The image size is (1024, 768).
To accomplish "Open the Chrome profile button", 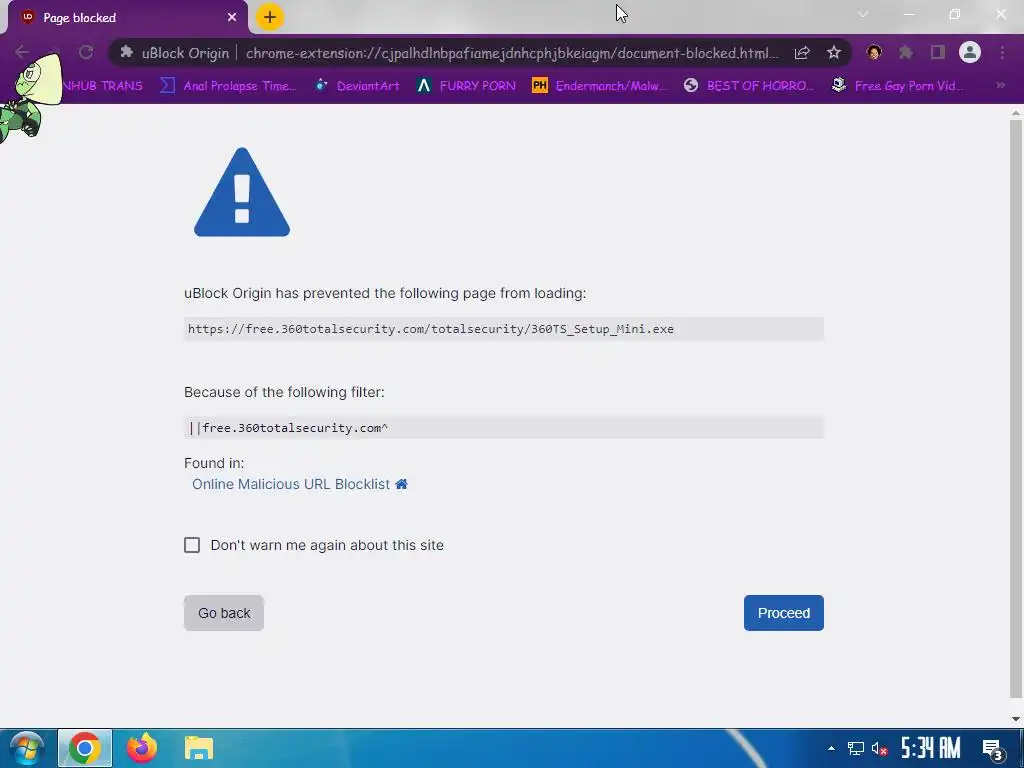I will (970, 52).
